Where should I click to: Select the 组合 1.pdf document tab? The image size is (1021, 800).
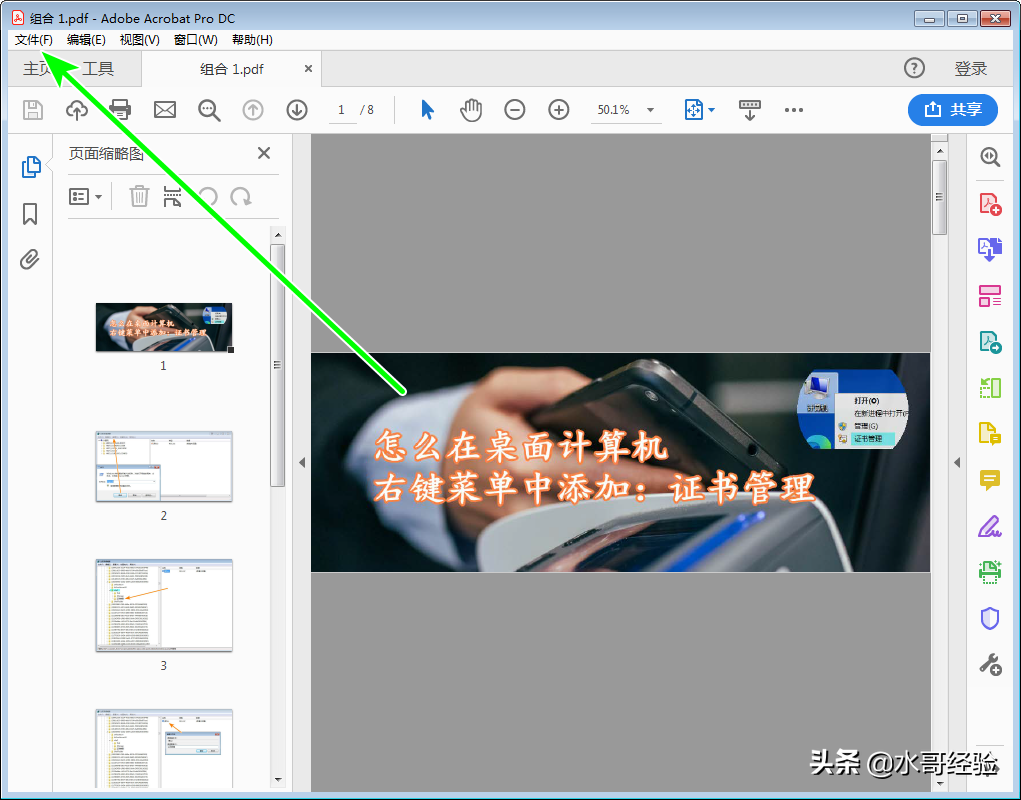(x=232, y=69)
